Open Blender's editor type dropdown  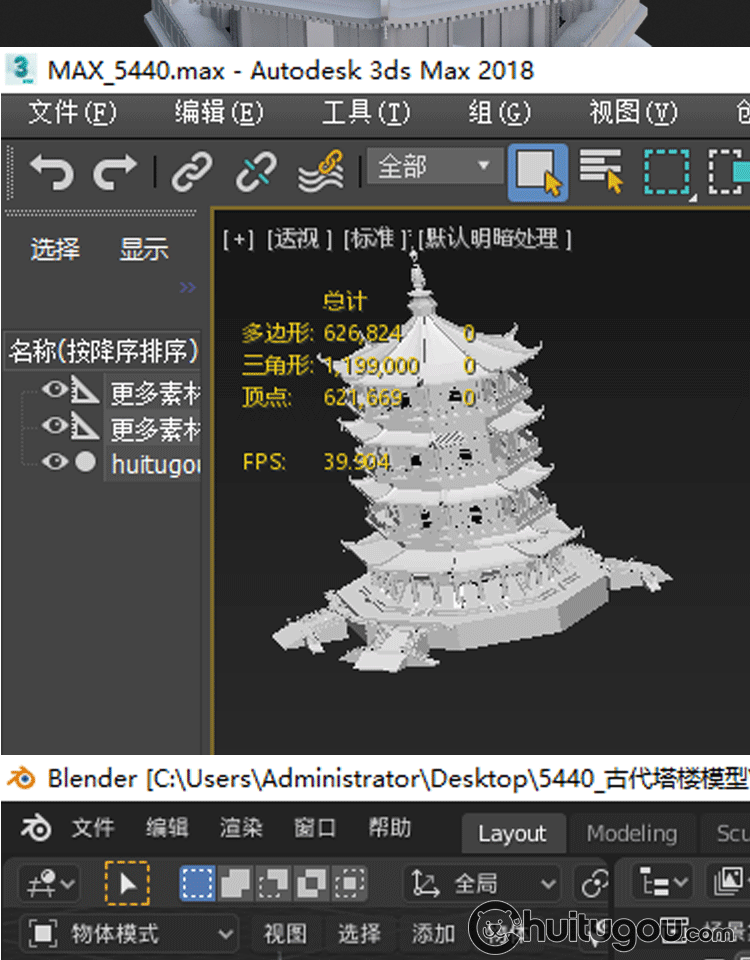[x=48, y=883]
